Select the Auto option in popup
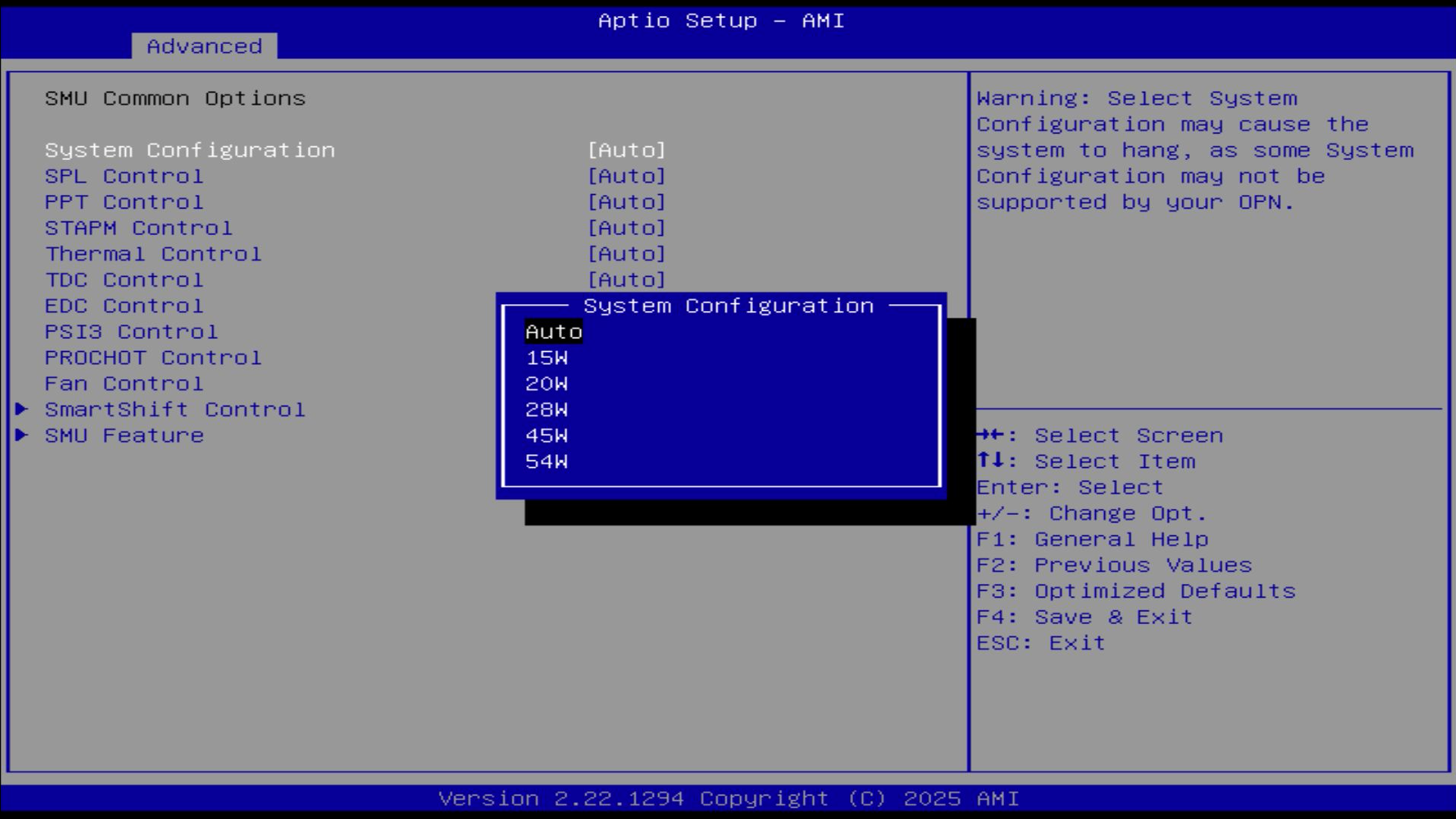 tap(554, 332)
